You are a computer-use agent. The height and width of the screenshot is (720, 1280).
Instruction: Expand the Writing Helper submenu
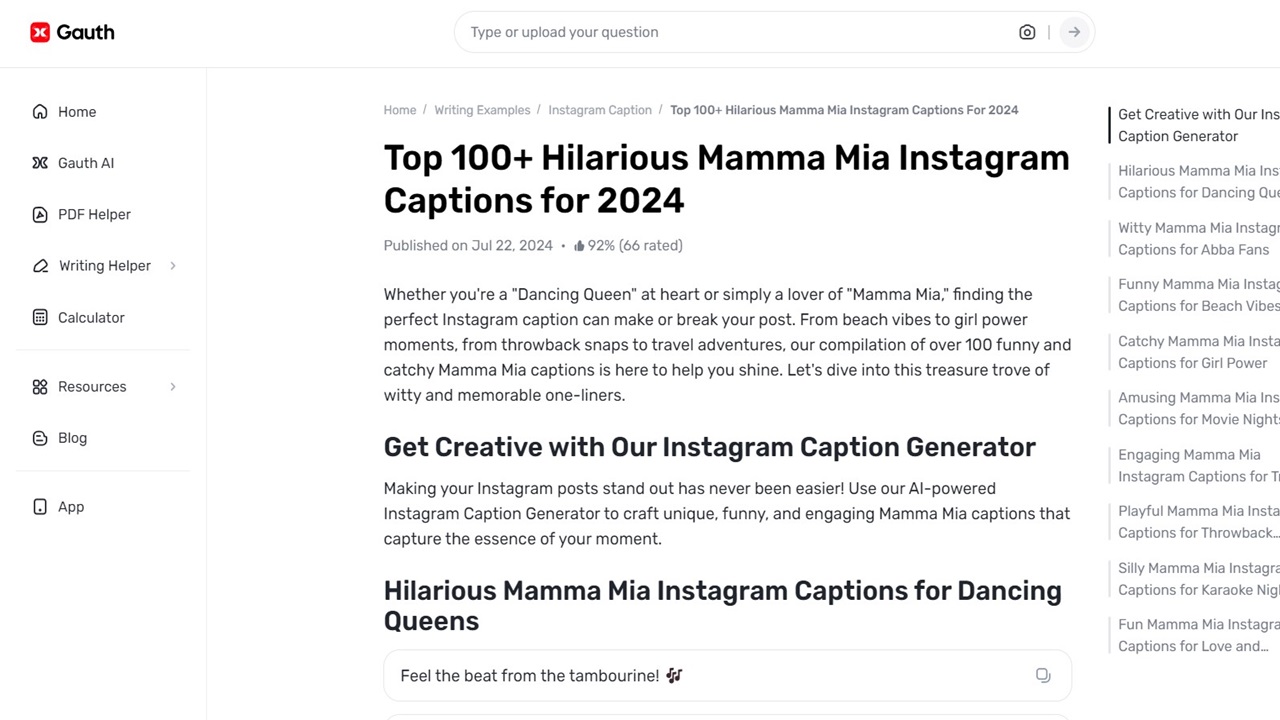[x=172, y=265]
